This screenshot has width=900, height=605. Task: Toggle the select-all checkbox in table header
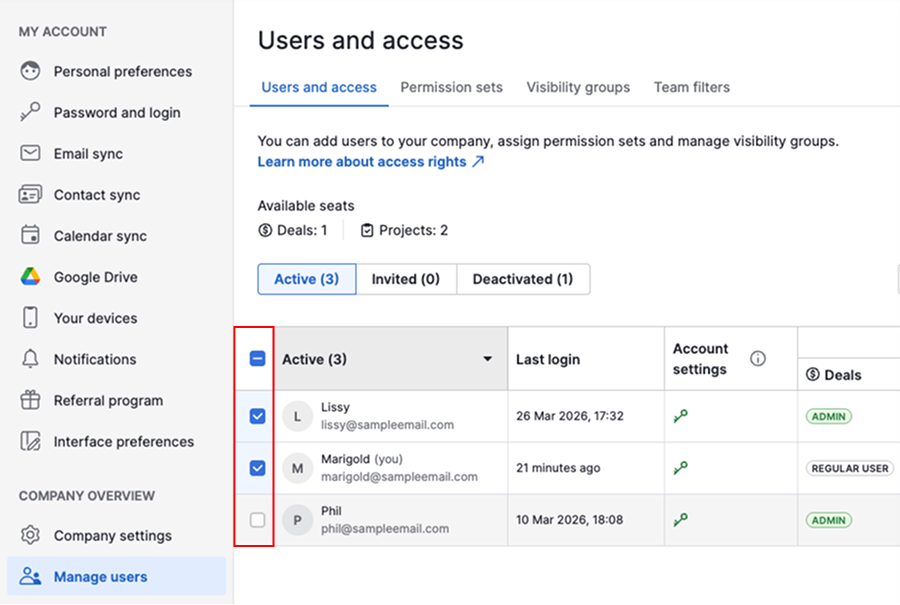[x=257, y=358]
